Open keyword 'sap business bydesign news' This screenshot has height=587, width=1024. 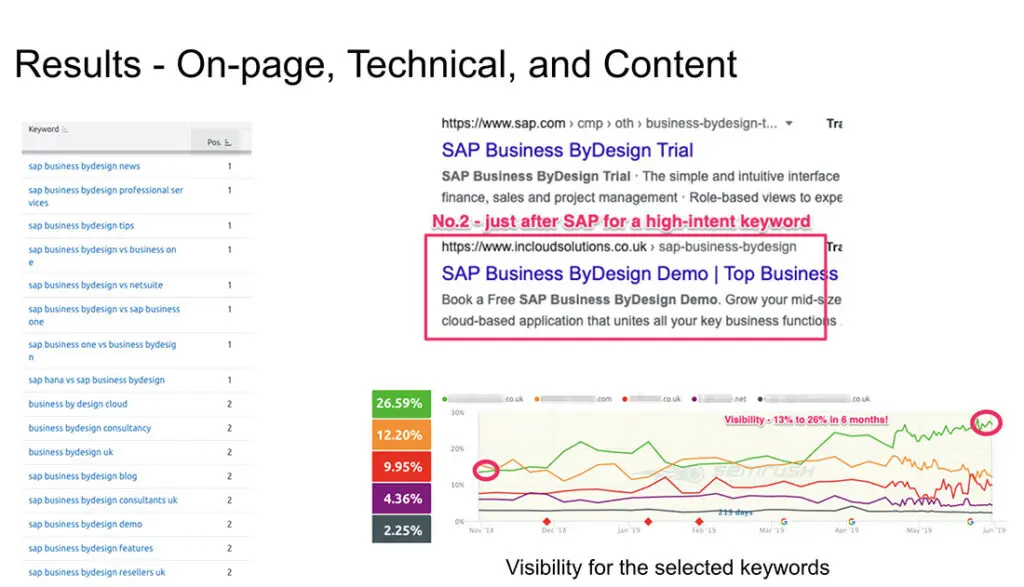coord(84,167)
